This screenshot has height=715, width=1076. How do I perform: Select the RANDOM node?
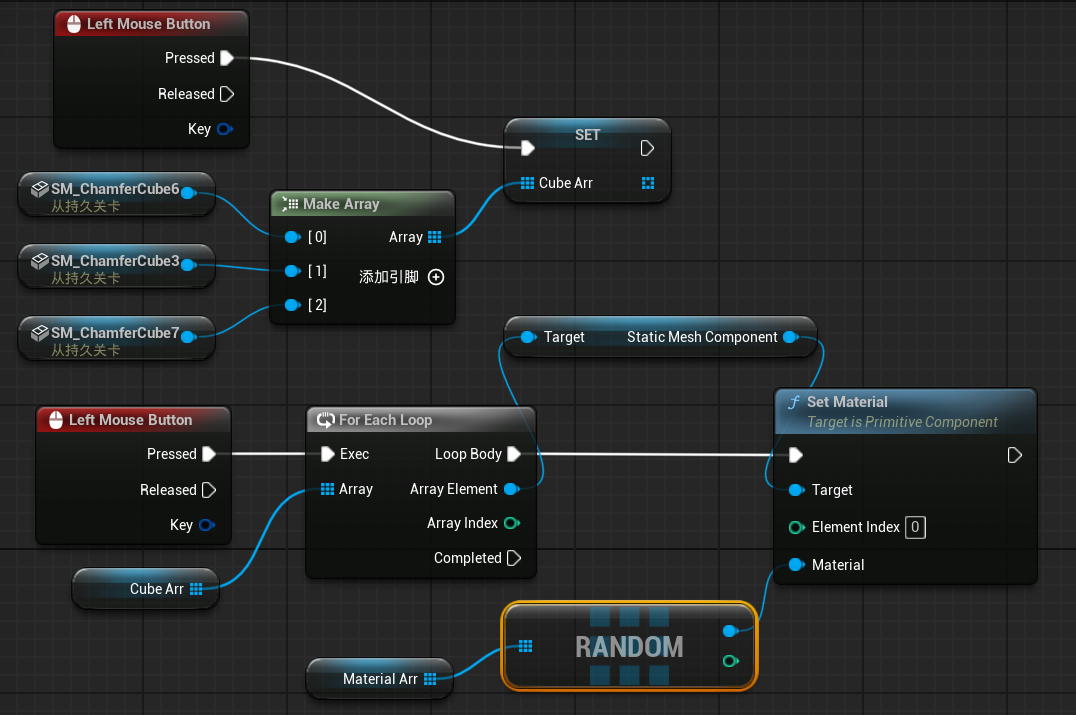click(629, 647)
